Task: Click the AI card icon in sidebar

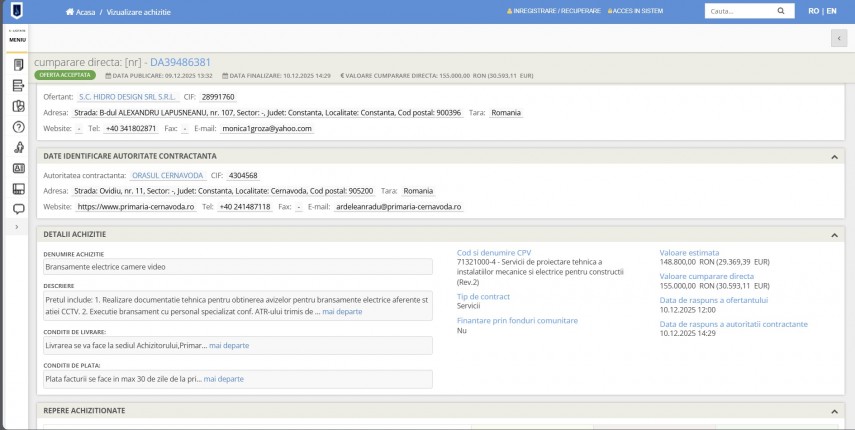Action: [18, 168]
